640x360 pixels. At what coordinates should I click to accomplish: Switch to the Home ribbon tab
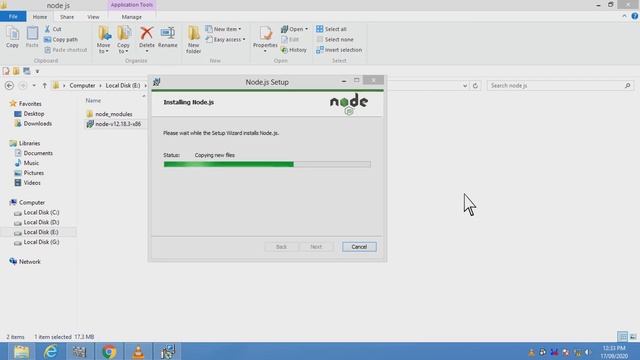40,17
